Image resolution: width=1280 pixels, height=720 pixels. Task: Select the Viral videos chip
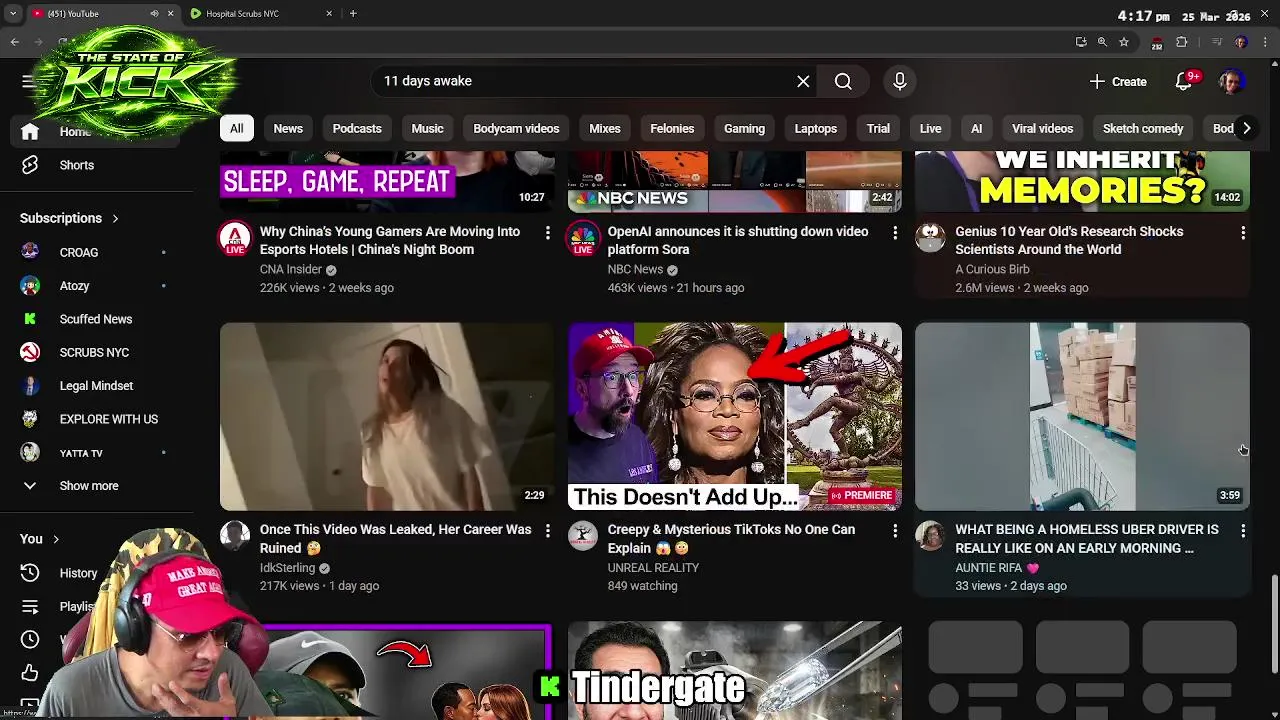(1042, 128)
